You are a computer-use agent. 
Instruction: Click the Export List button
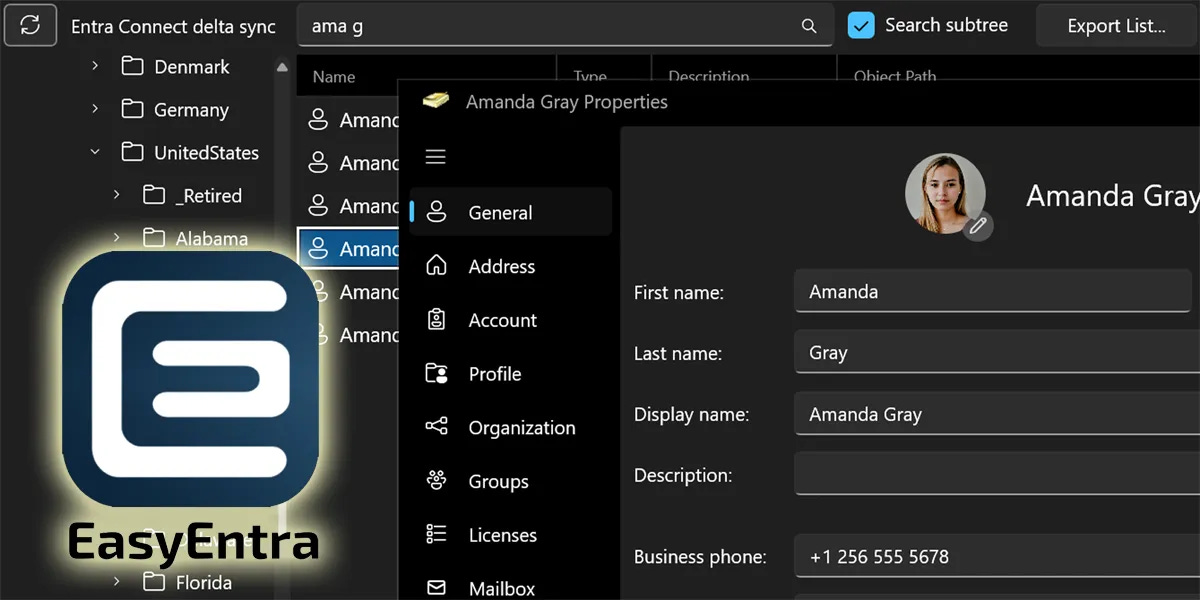1116,26
